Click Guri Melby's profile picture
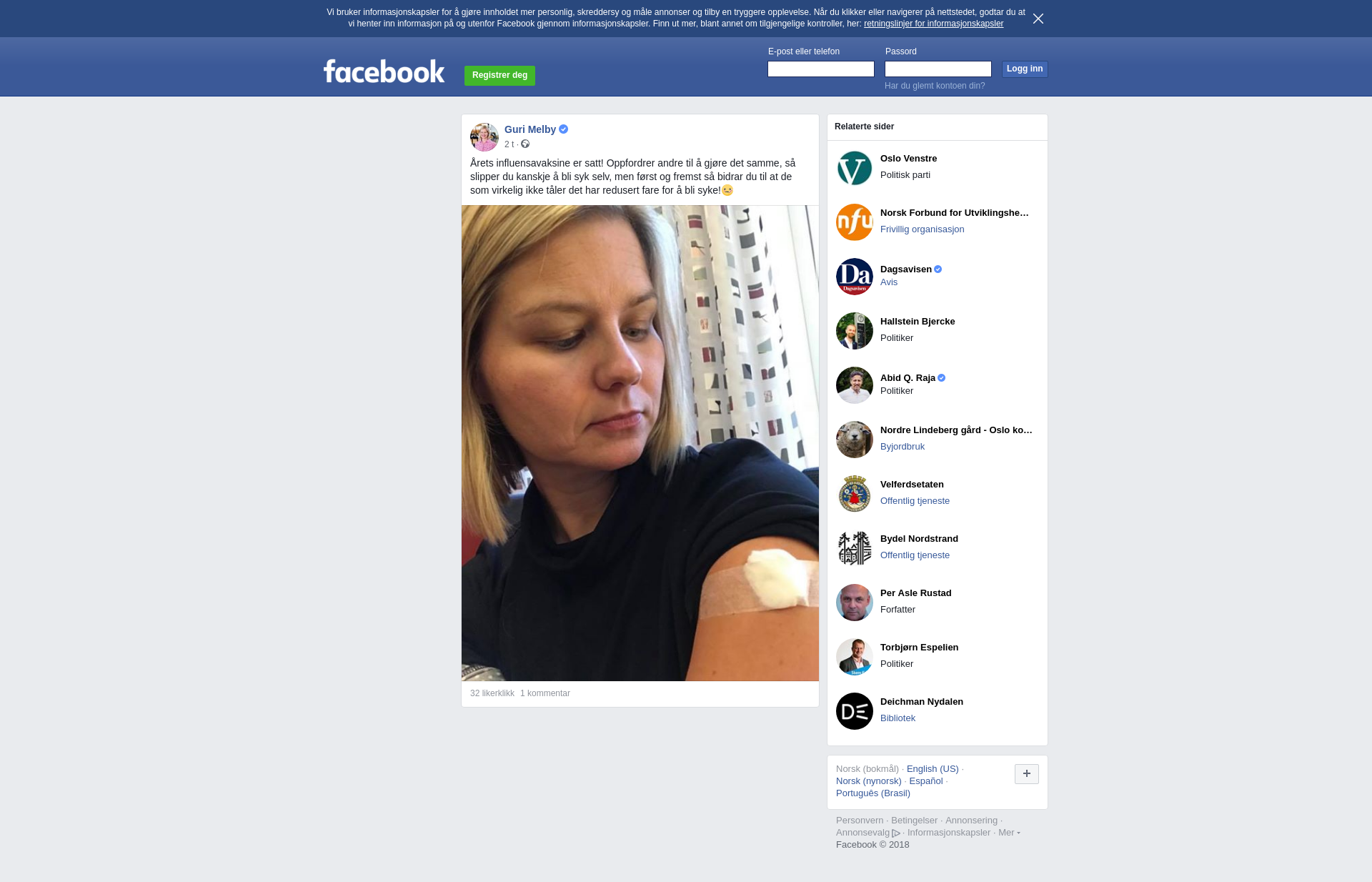Screen dimensions: 1372x882 coord(484,137)
